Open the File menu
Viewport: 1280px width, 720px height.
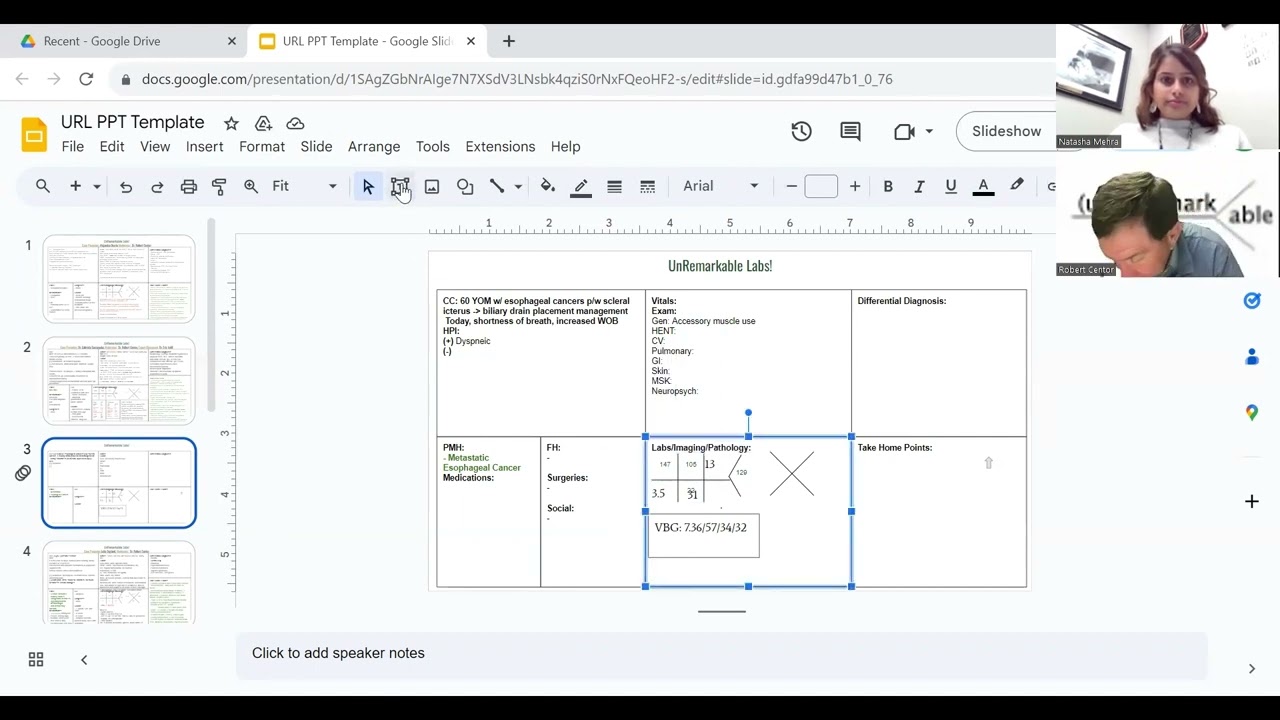[73, 146]
